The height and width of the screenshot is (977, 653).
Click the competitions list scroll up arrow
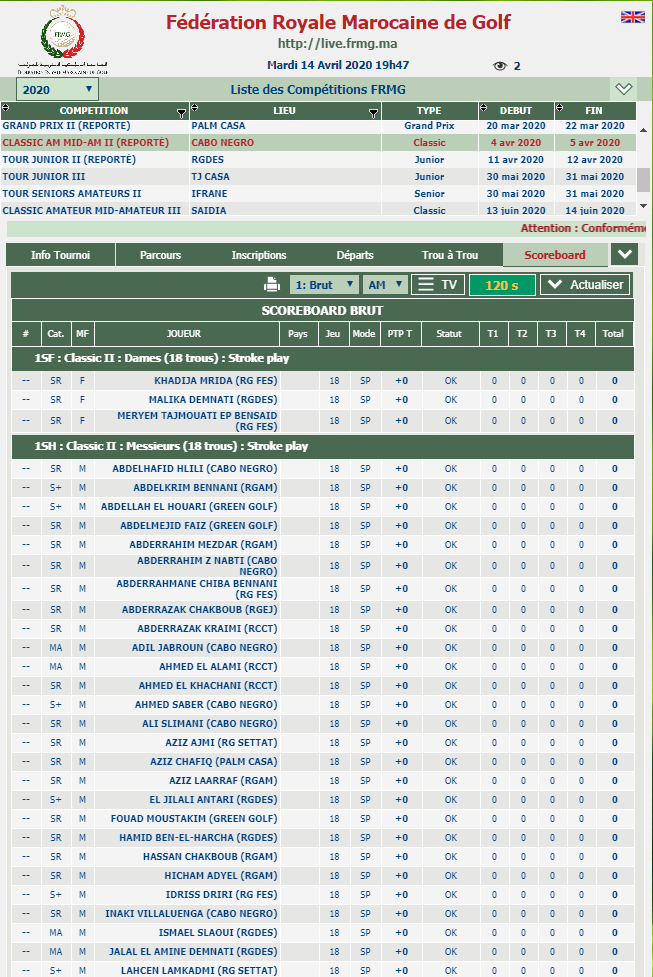(x=643, y=130)
